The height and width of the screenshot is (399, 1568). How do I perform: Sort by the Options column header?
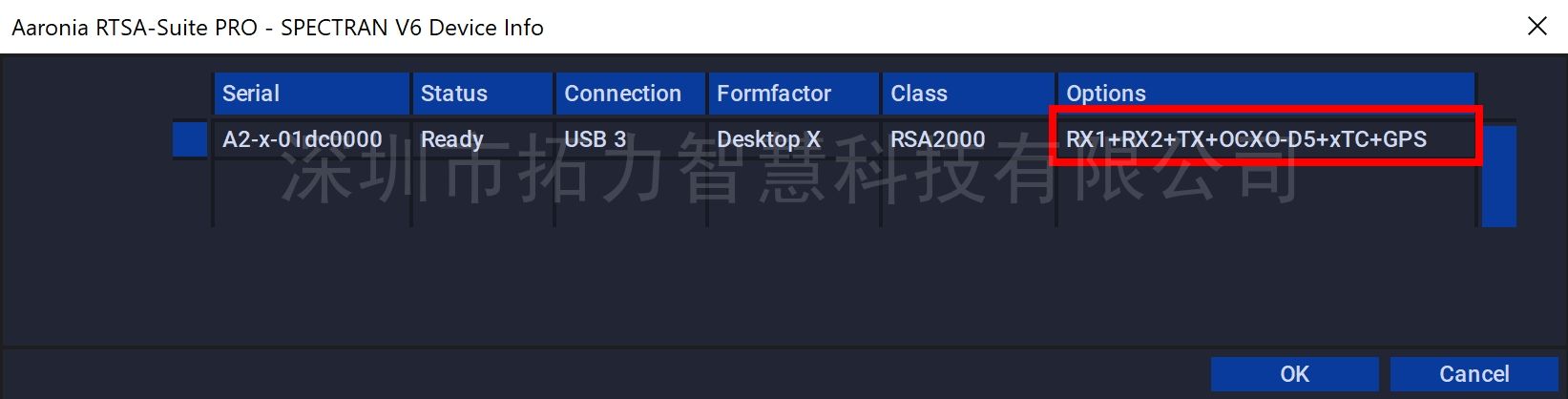click(1266, 94)
